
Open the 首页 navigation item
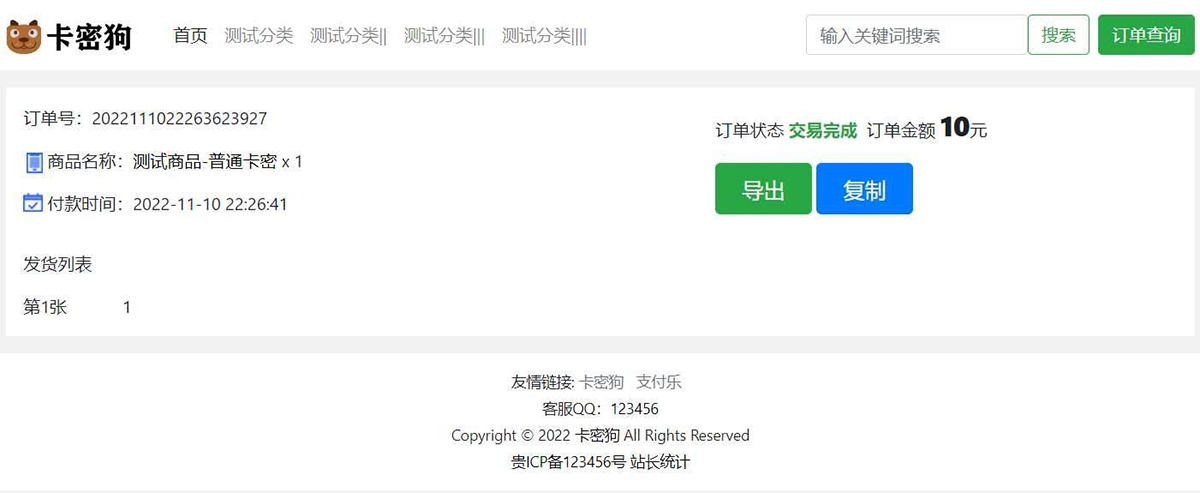point(190,36)
